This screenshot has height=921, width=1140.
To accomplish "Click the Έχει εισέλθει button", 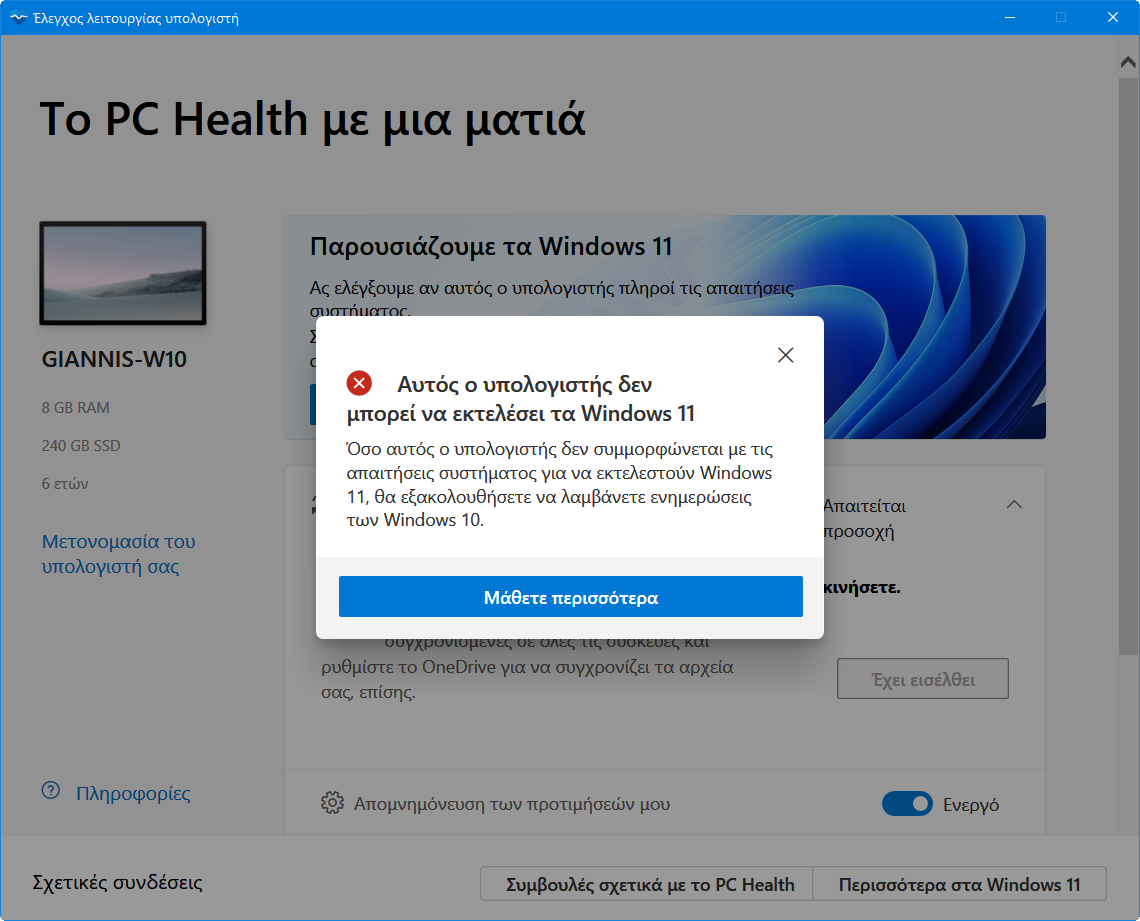I will [923, 679].
